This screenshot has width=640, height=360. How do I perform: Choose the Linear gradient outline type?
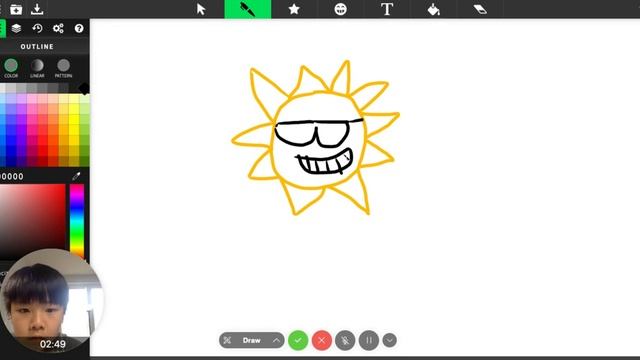[37, 68]
